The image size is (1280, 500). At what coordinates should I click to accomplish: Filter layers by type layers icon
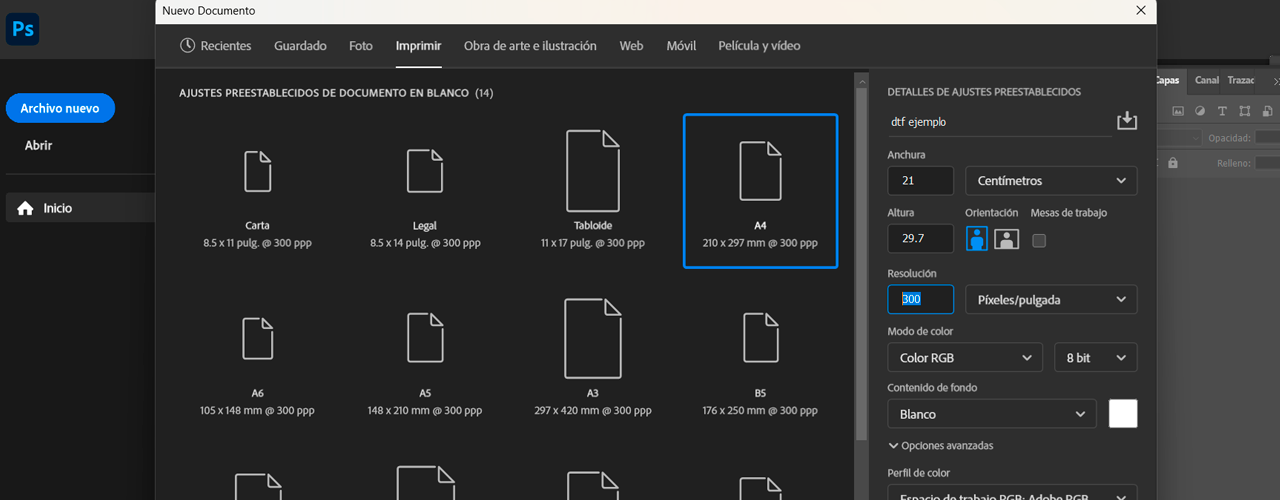[1222, 111]
